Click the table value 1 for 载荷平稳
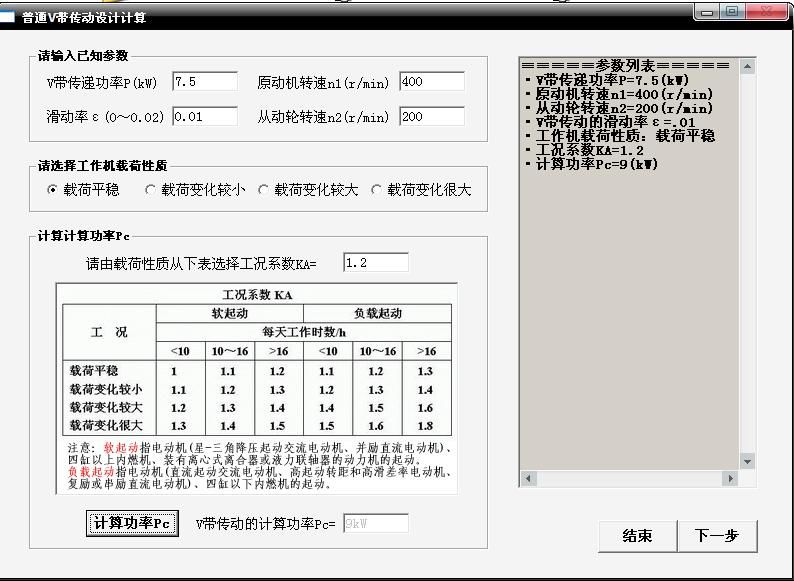794x581 pixels. tap(174, 371)
